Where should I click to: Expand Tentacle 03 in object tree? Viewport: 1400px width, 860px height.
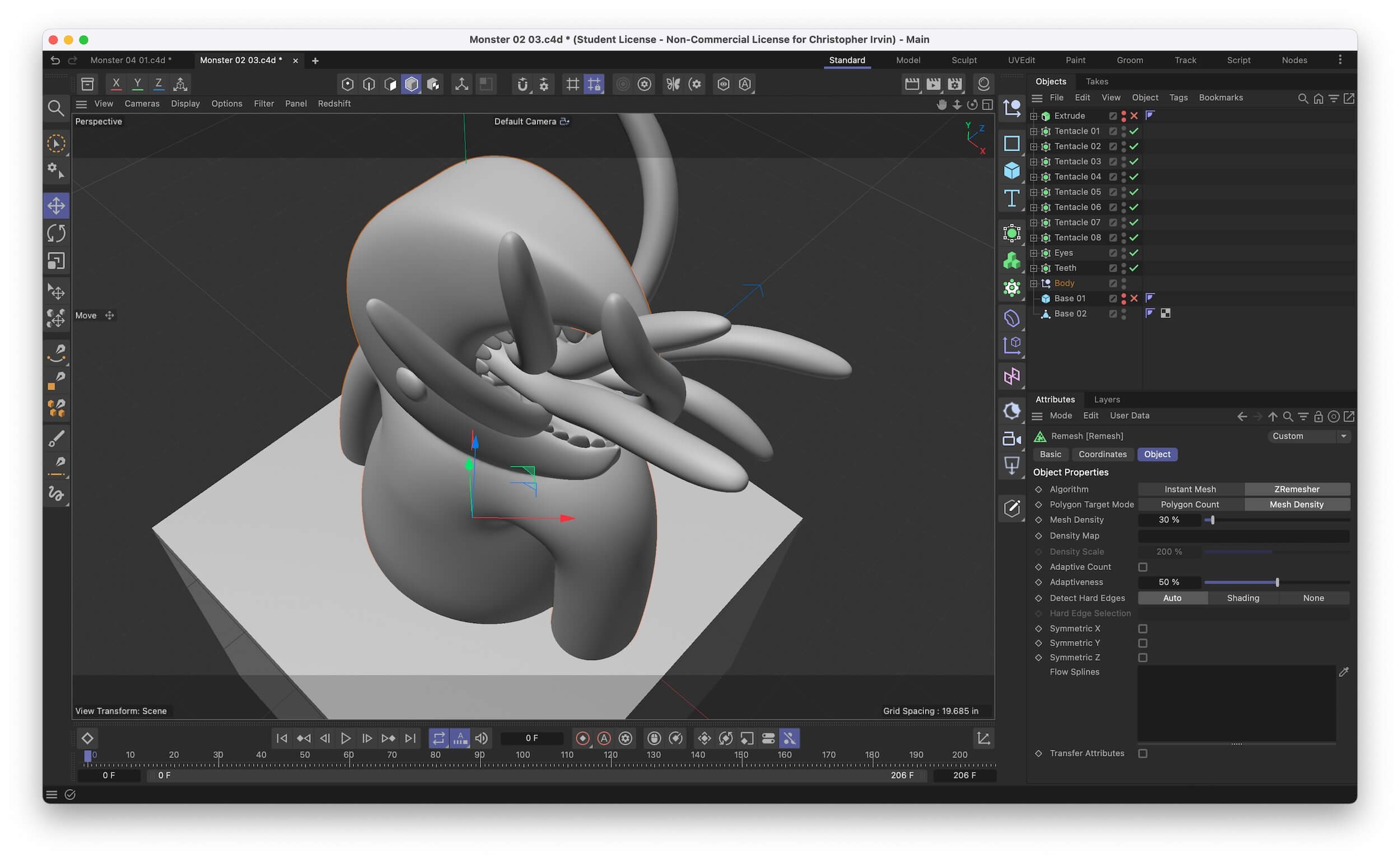(x=1034, y=162)
